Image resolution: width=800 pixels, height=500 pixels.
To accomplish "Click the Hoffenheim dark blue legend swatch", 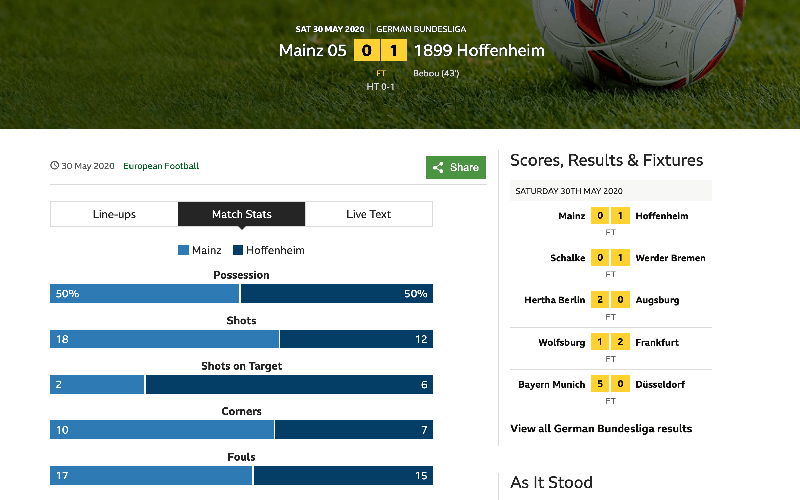I will [x=238, y=250].
